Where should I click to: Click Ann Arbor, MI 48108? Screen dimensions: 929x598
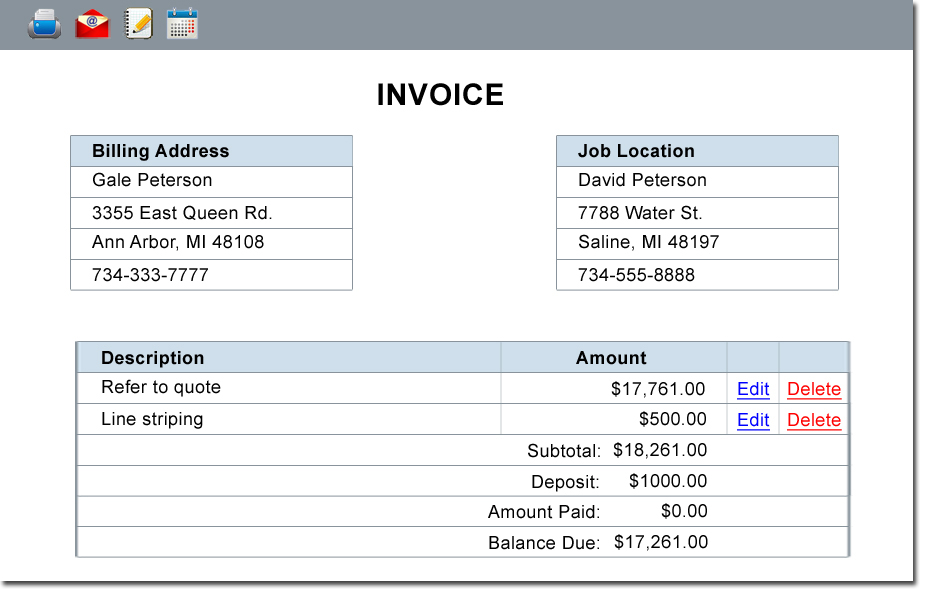(x=178, y=242)
